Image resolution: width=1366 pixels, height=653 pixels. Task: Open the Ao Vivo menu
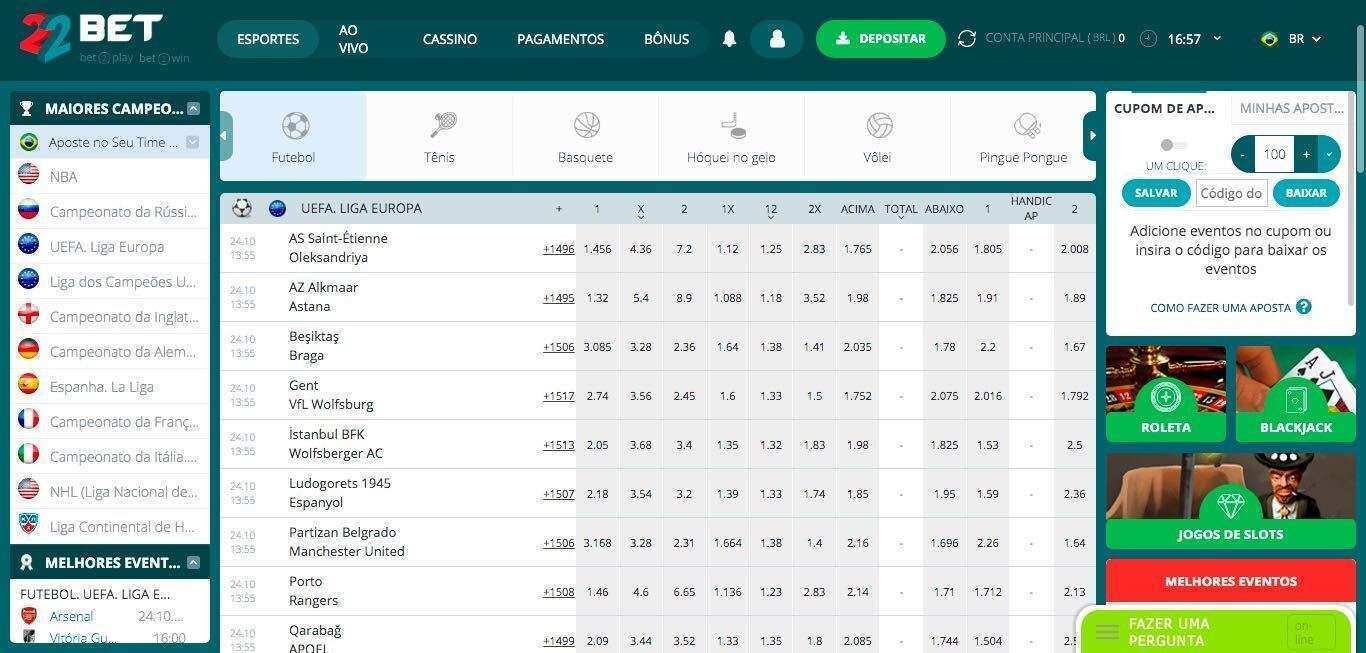[353, 39]
